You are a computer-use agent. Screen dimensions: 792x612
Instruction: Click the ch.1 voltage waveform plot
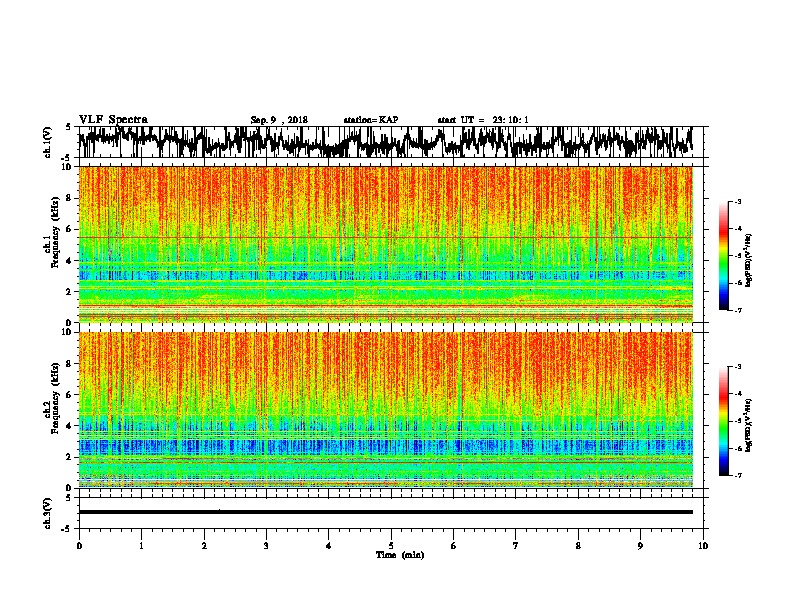click(x=385, y=142)
